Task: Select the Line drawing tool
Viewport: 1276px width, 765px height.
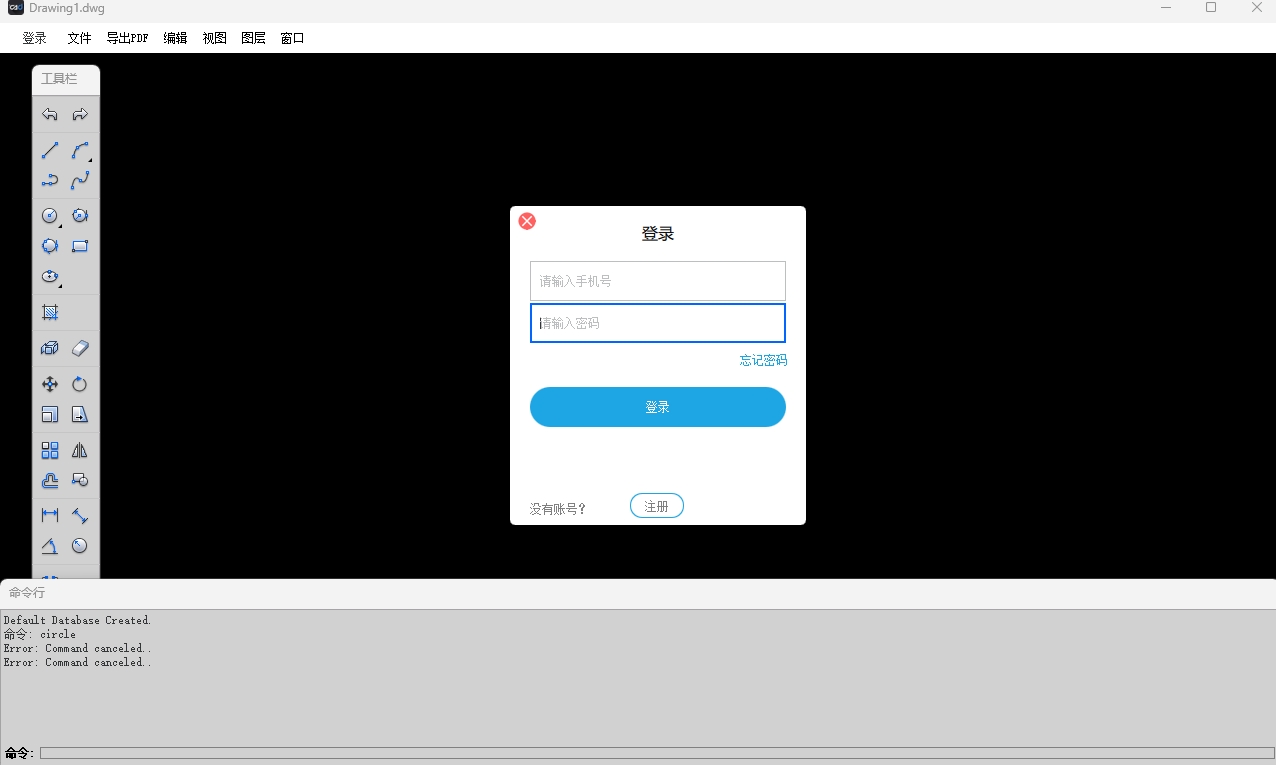Action: (49, 151)
